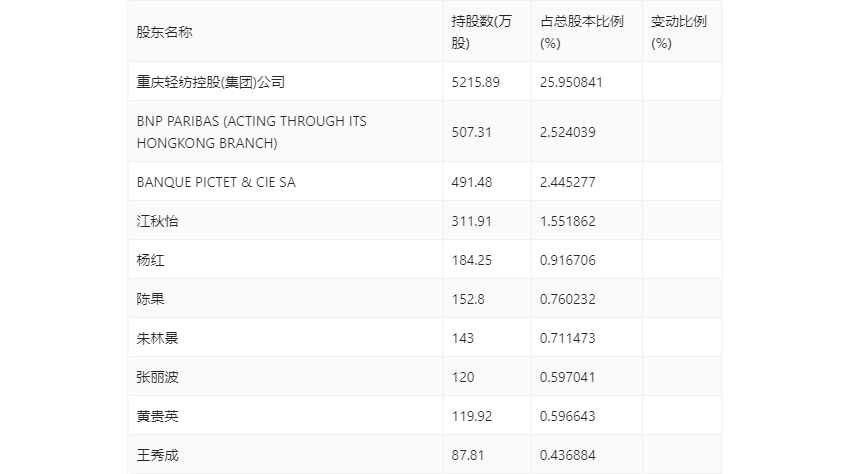Click the percentage 0.597041
Screen dimensions: 850x474
[x=568, y=377]
